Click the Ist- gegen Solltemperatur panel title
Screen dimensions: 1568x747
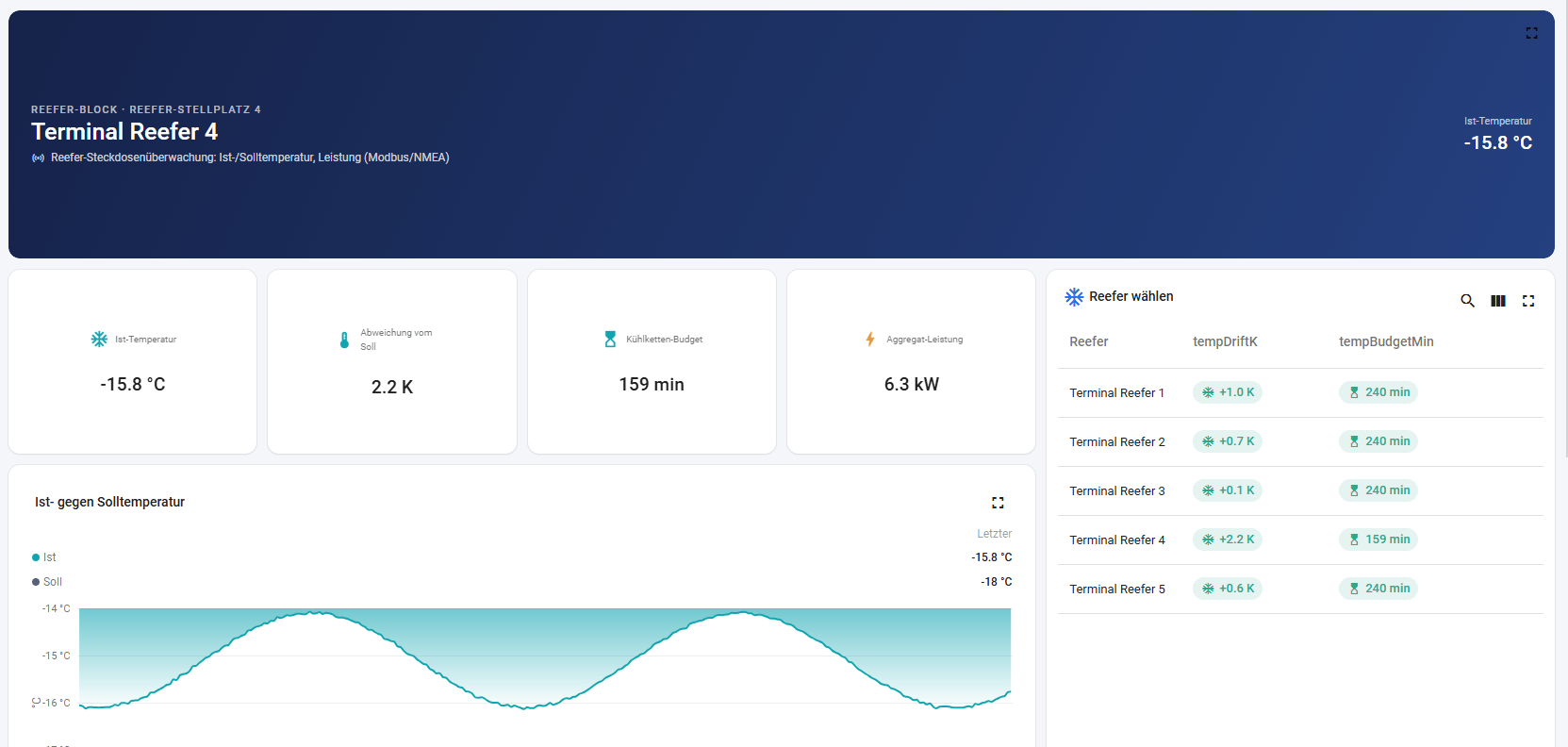click(x=109, y=502)
